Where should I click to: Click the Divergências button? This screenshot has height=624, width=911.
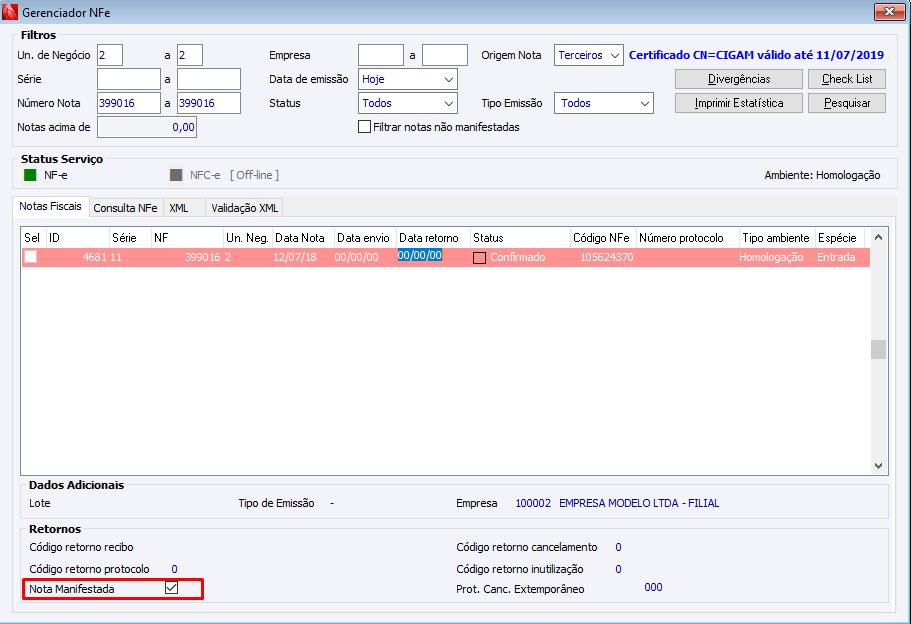point(739,79)
